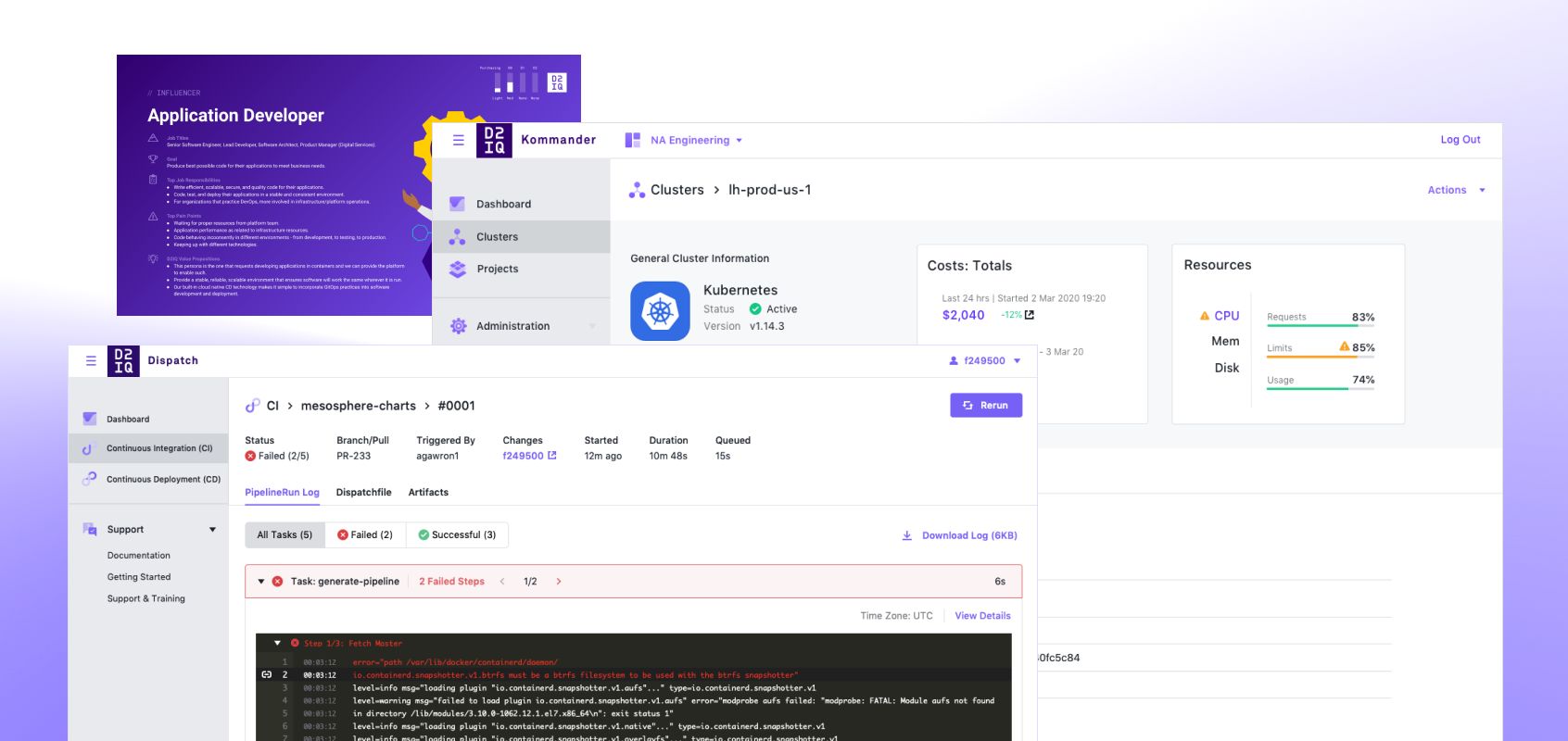Switch to the Dispatchfile tab
Image resolution: width=1568 pixels, height=741 pixels.
coord(363,493)
